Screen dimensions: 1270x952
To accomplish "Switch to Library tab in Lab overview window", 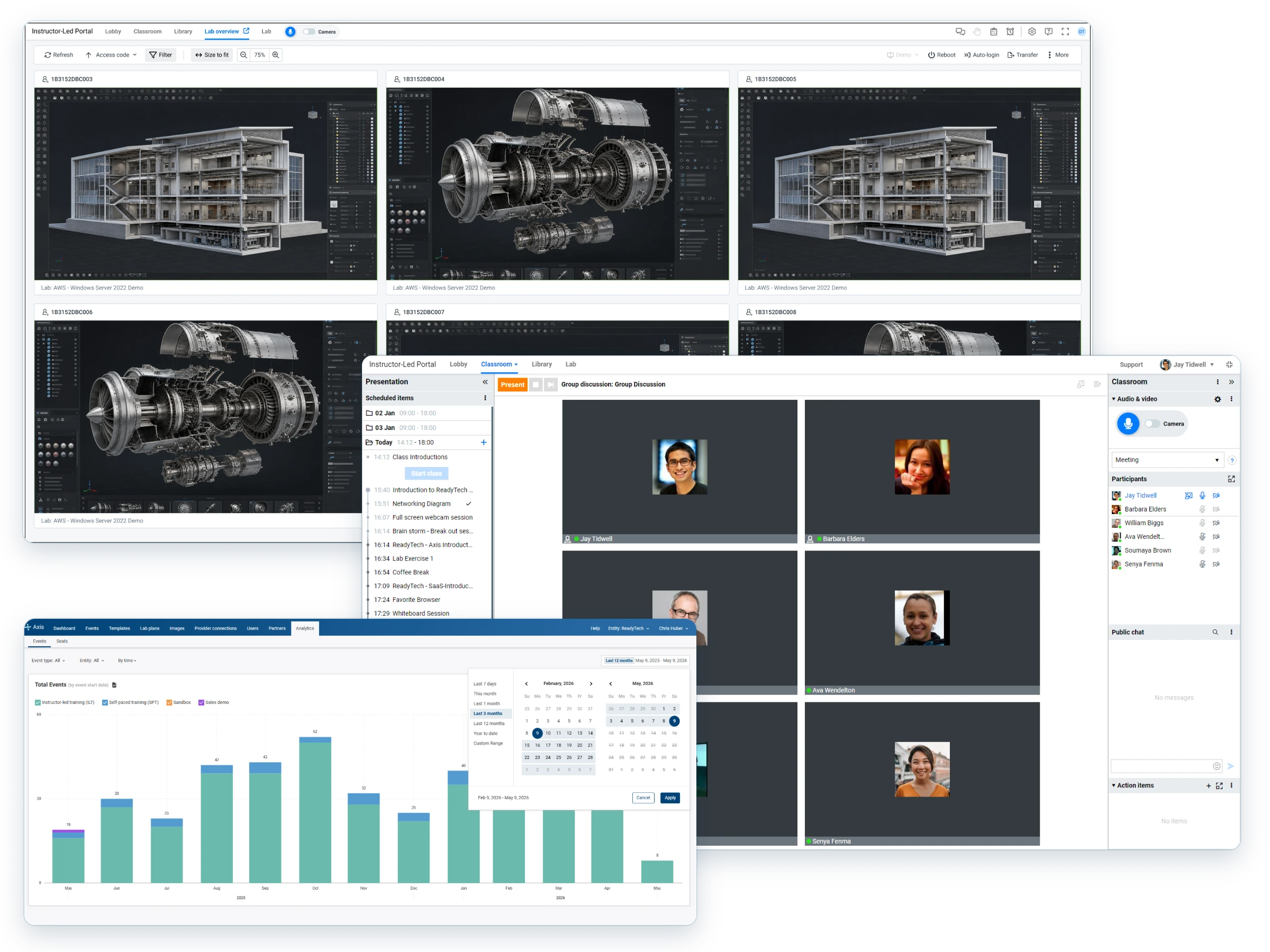I will pyautogui.click(x=183, y=32).
